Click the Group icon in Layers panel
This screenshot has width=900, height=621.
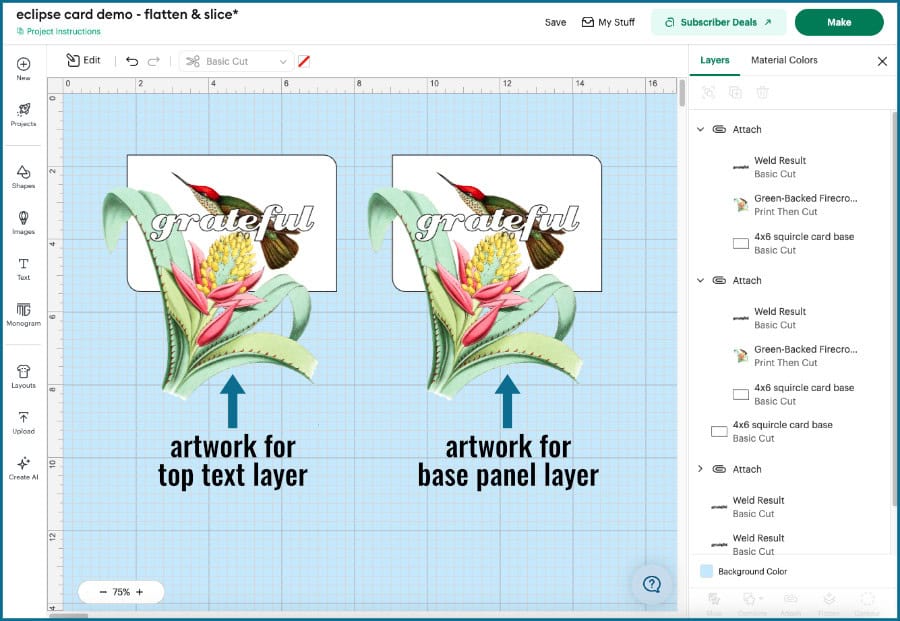(x=708, y=92)
